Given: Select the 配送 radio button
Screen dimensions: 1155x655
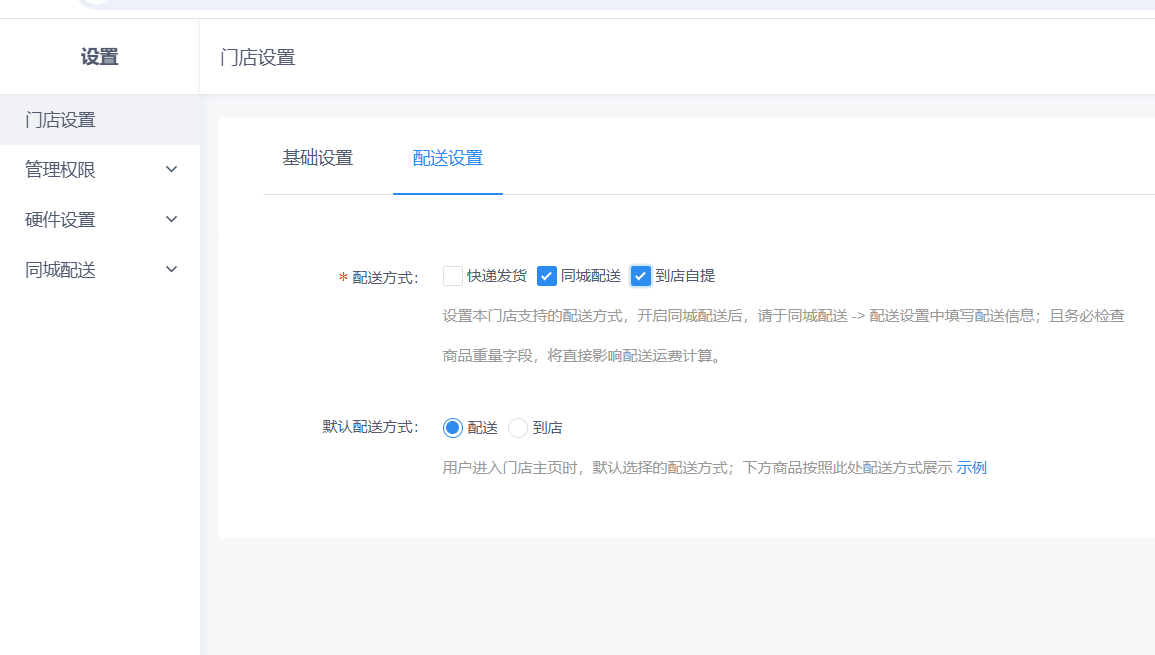Looking at the screenshot, I should (x=453, y=428).
